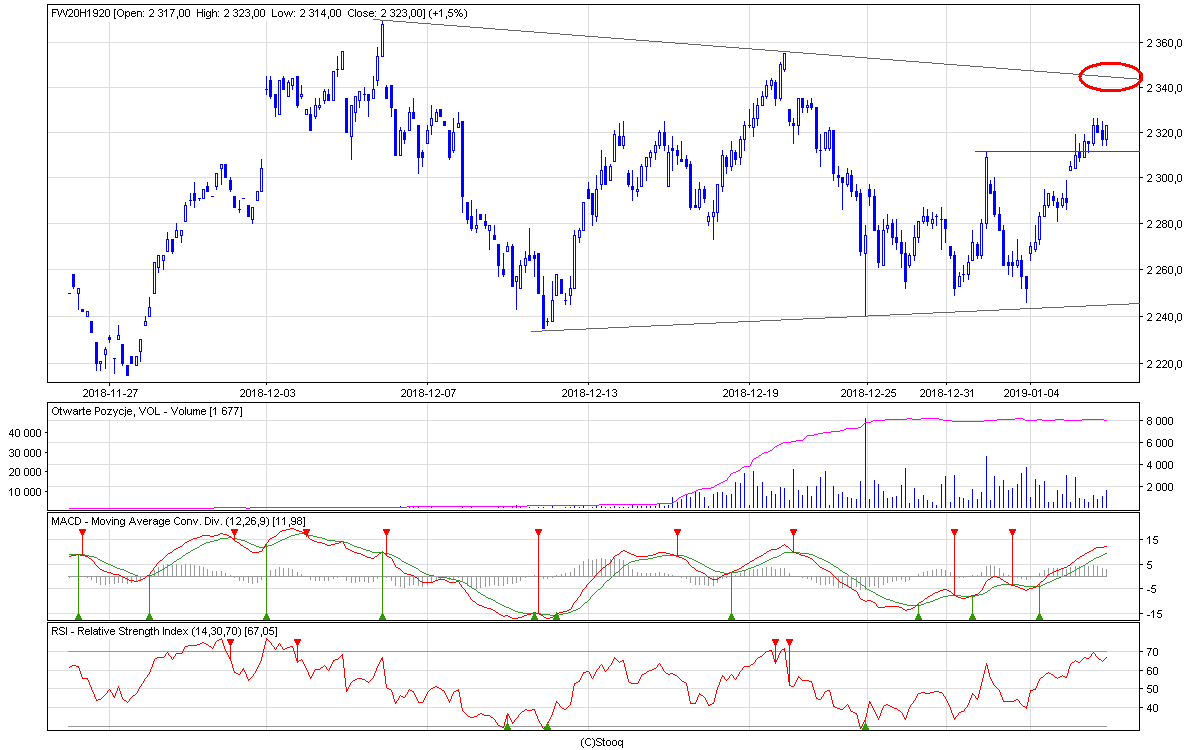Click the (C)Stooq copyright text

click(602, 742)
